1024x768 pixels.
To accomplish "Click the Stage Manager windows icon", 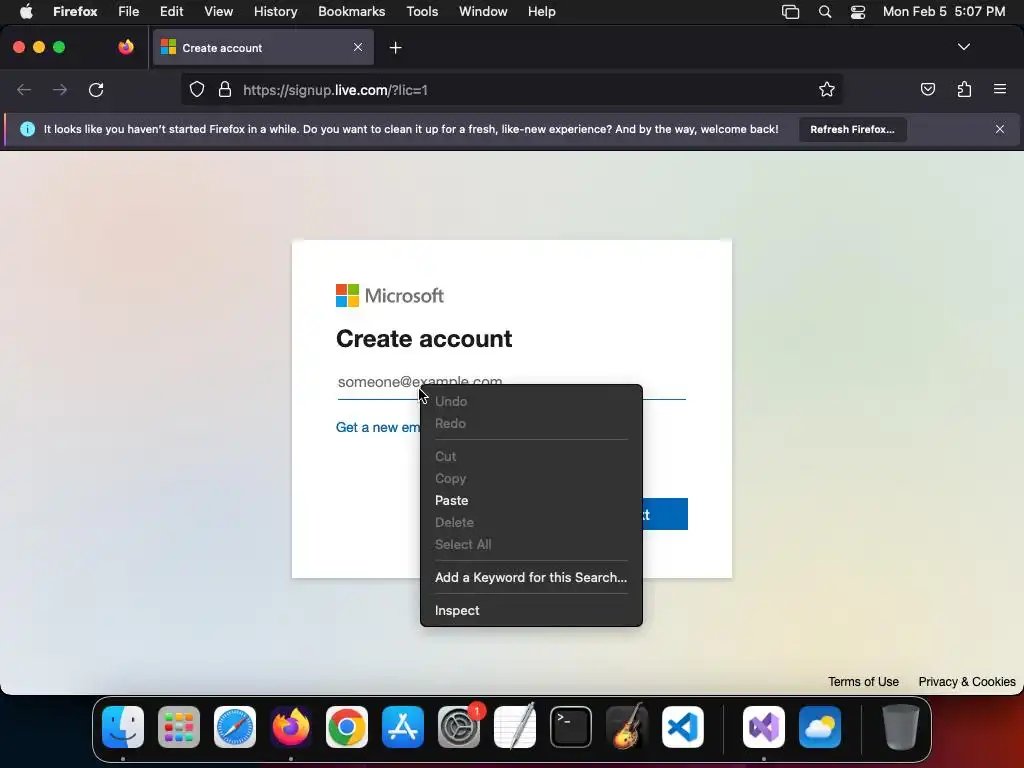I will click(x=790, y=12).
